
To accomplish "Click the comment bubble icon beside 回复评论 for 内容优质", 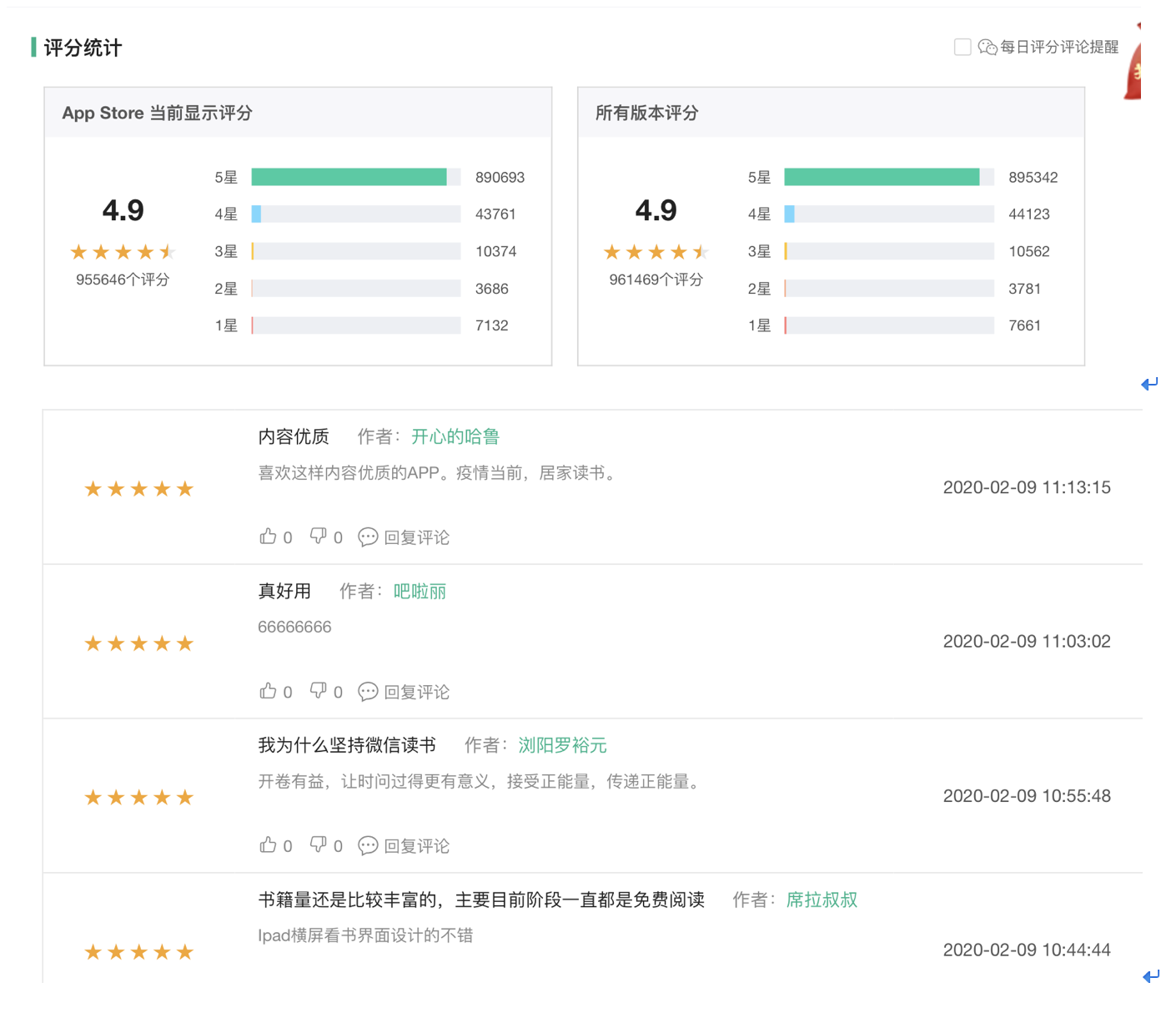I will (368, 537).
